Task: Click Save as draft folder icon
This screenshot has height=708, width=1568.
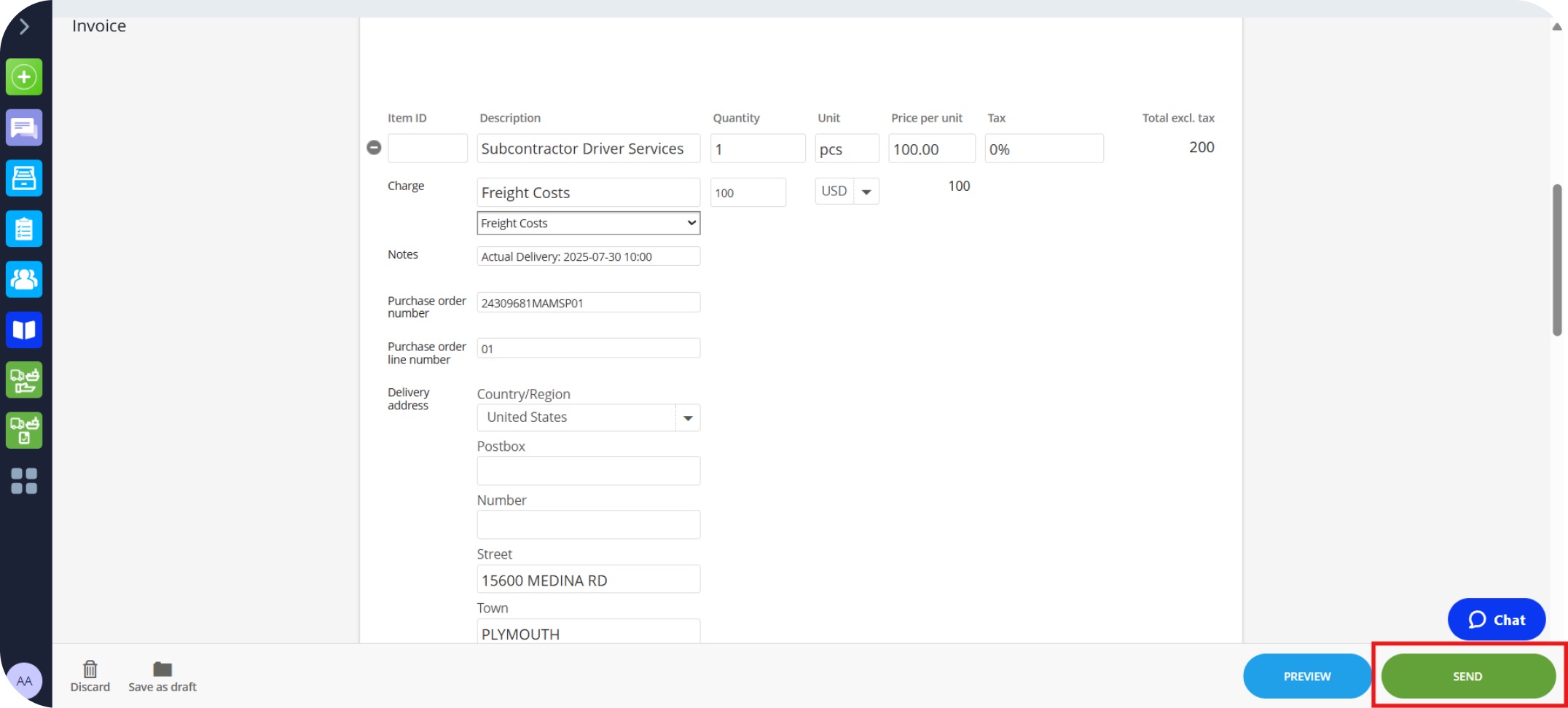Action: click(162, 669)
